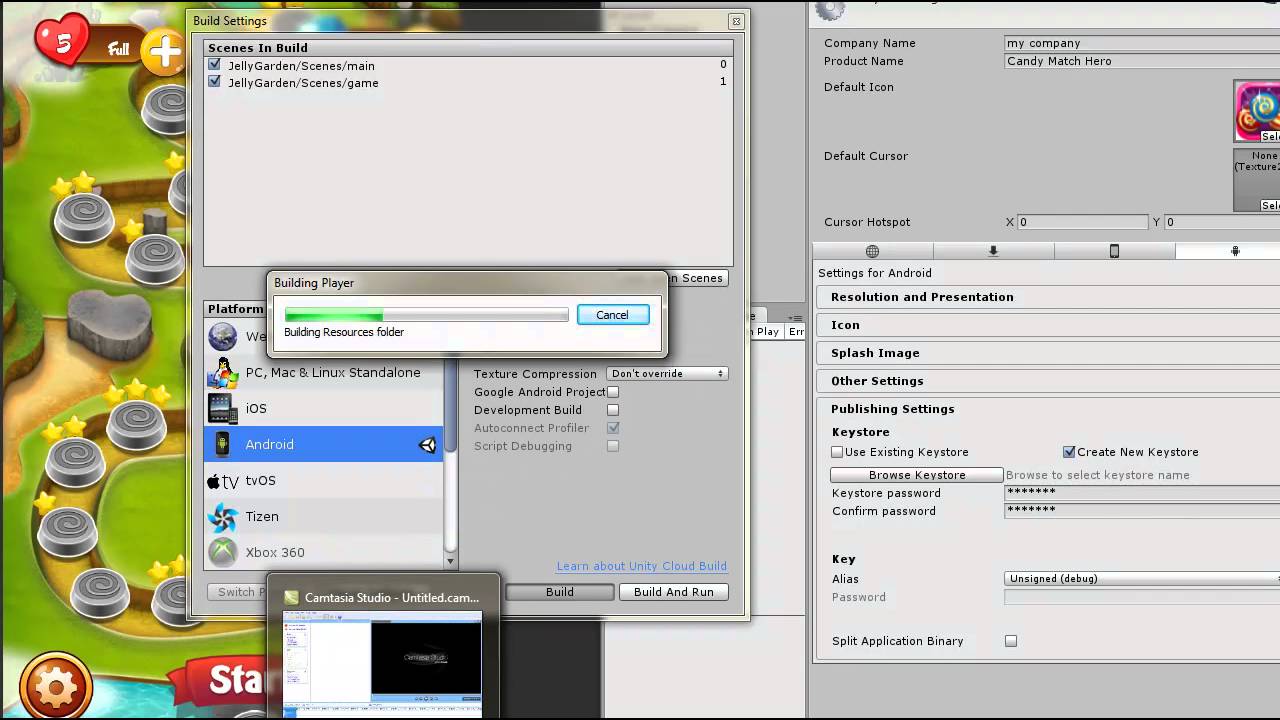This screenshot has height=720, width=1280.
Task: Click down arrow of platform list scrollbar
Action: tap(450, 562)
